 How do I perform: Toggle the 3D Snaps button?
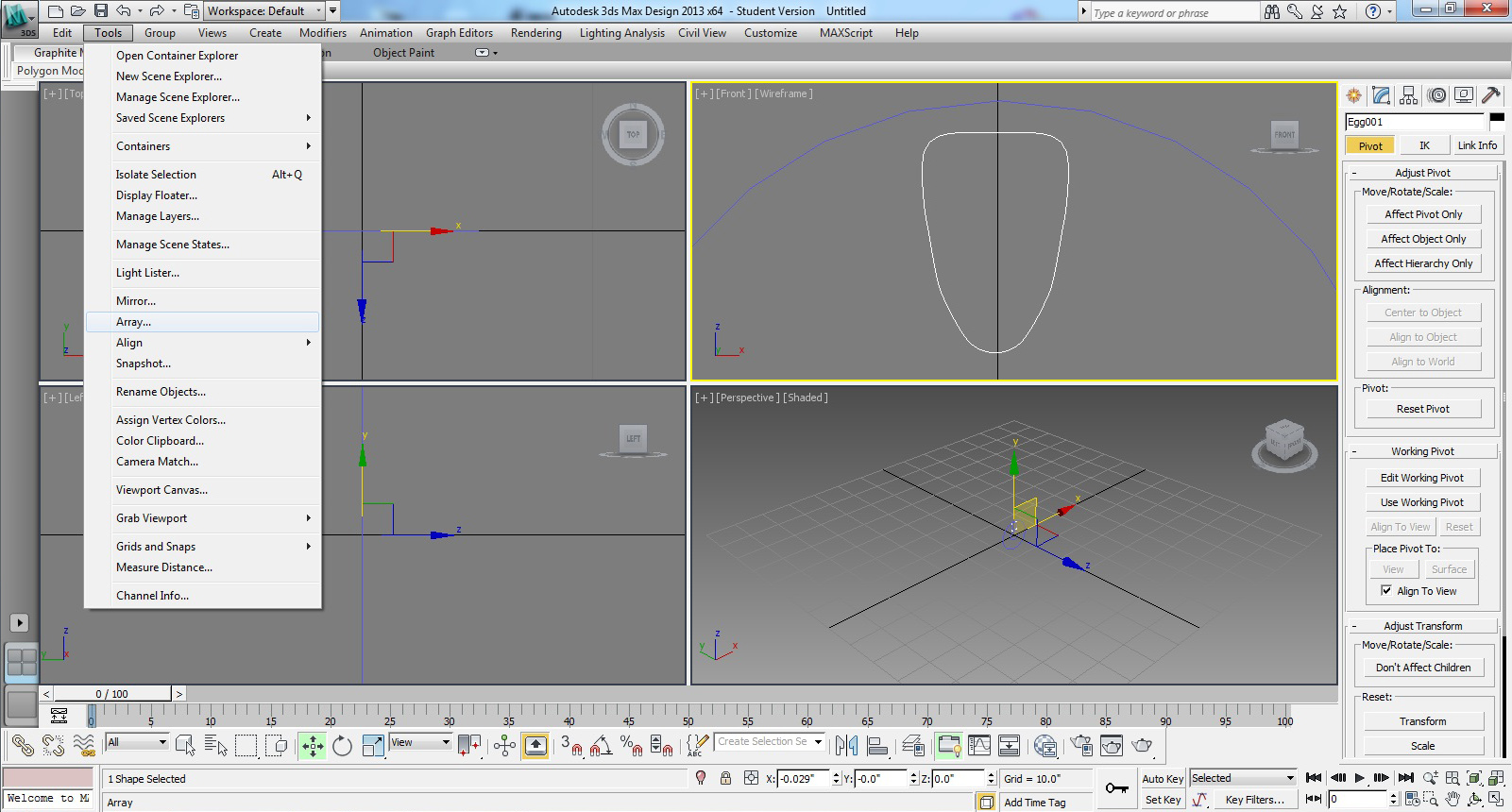click(x=571, y=746)
